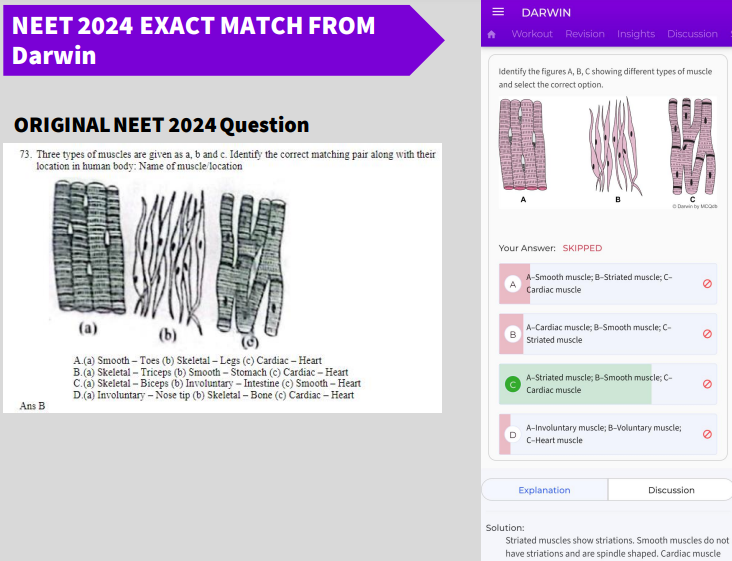This screenshot has width=732, height=561.
Task: Select radio circle for option A
Action: point(513,284)
